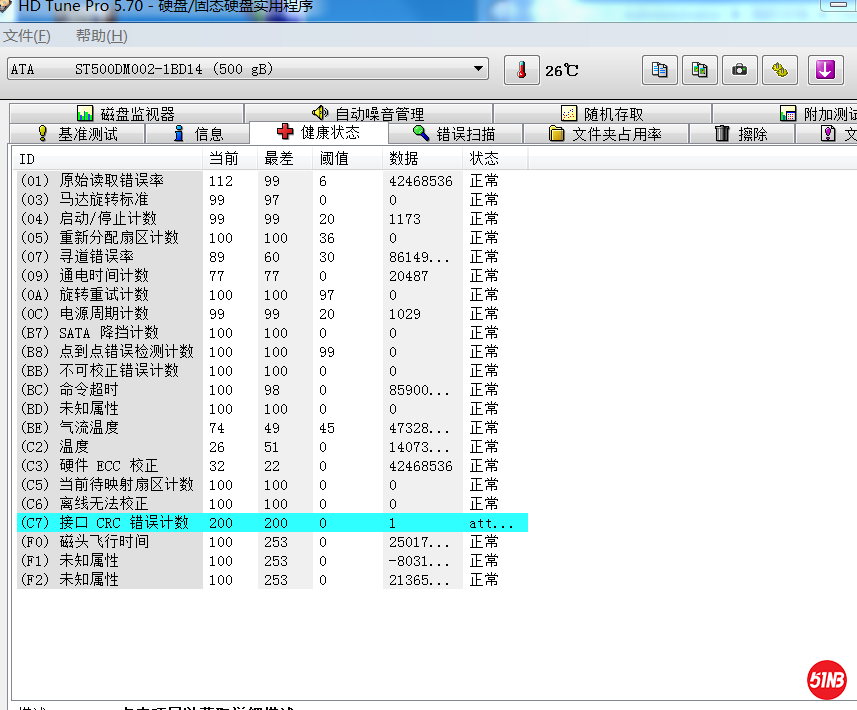
Task: Switch to the 磁盘监视器 tab
Action: (x=126, y=114)
